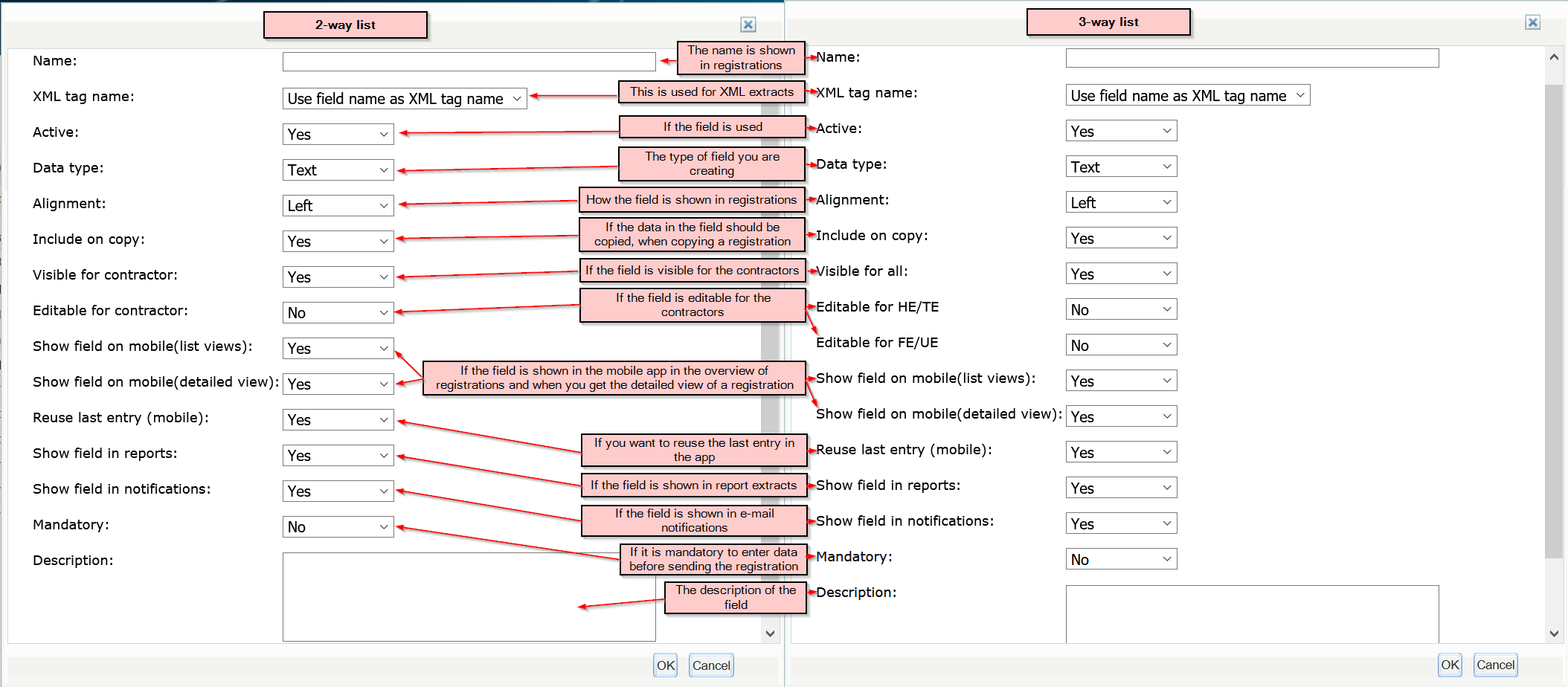The image size is (1568, 687).
Task: Click OK in 2-way list dialog
Action: coord(666,665)
